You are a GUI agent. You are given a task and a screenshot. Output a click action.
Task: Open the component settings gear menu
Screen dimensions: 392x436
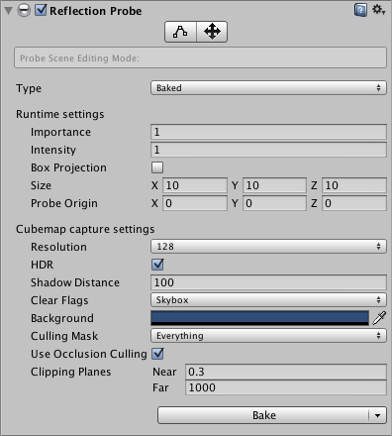click(x=379, y=10)
